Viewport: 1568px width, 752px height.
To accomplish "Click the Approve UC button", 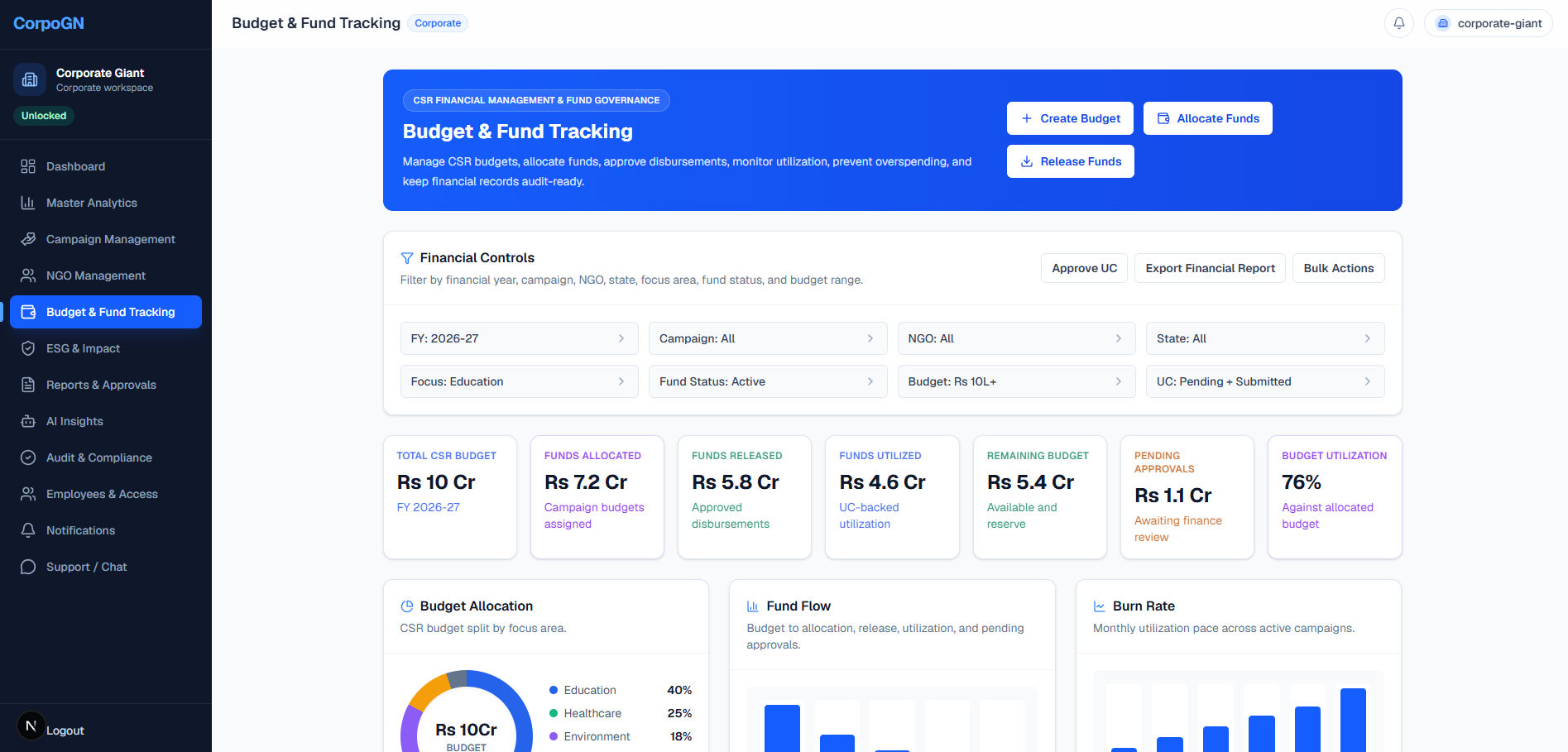I will tap(1084, 268).
